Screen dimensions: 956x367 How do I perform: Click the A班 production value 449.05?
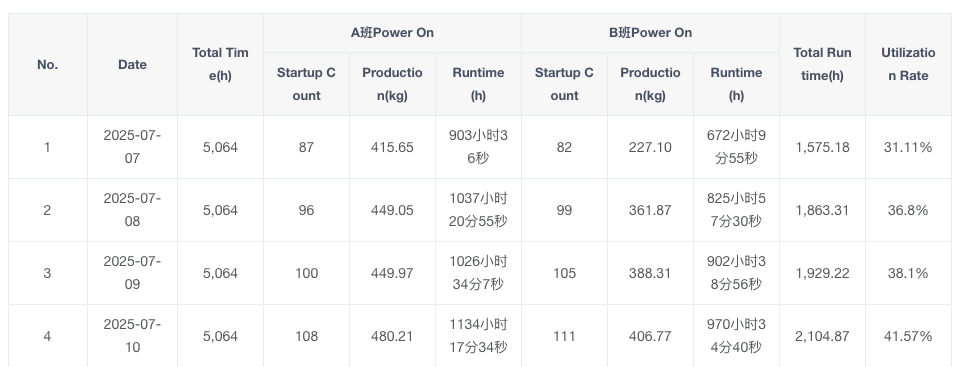pos(392,210)
